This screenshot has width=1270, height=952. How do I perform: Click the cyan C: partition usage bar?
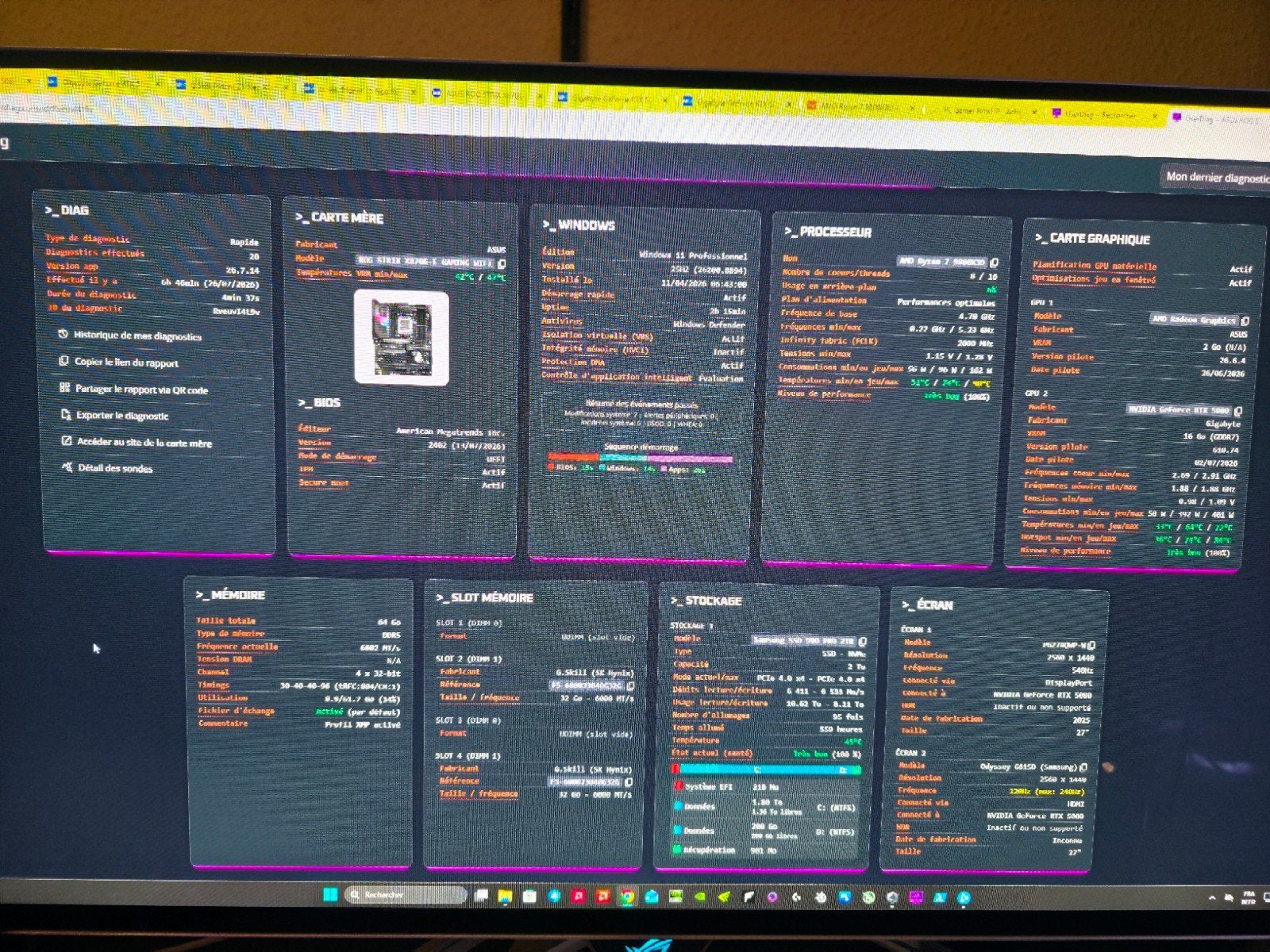click(758, 770)
